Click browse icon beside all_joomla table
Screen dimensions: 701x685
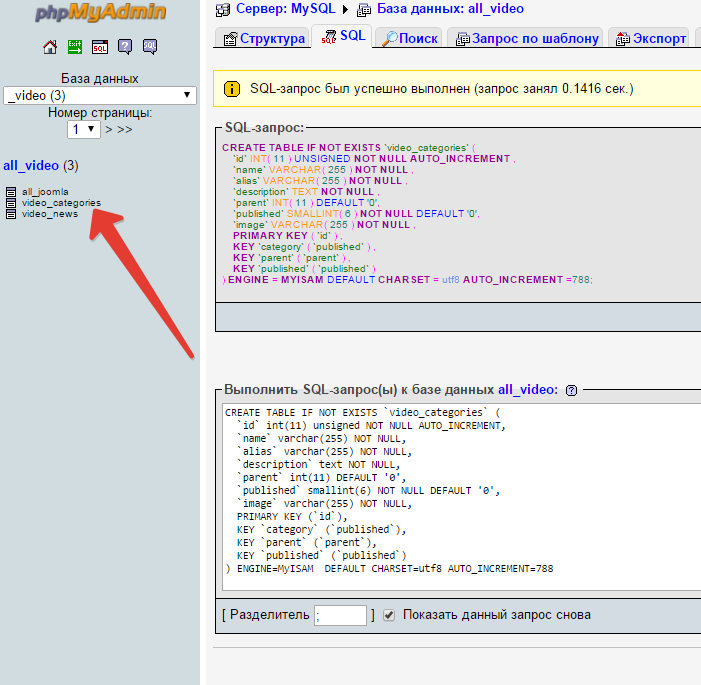coord(11,192)
